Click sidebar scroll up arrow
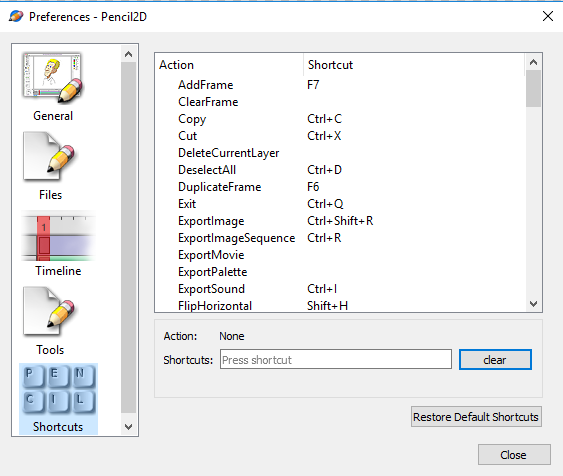This screenshot has width=563, height=476. (x=129, y=54)
